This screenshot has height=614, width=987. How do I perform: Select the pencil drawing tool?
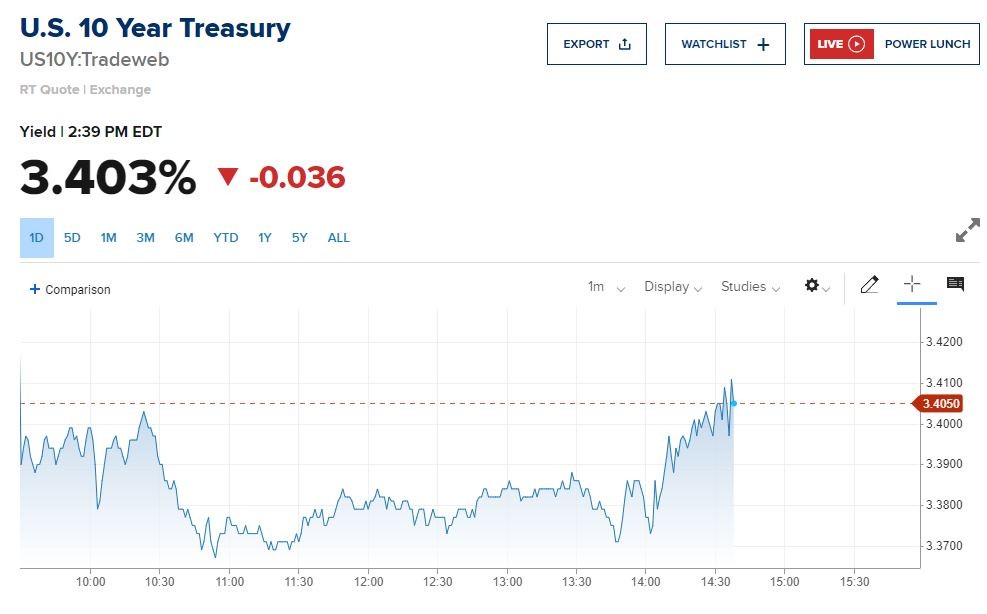(869, 286)
